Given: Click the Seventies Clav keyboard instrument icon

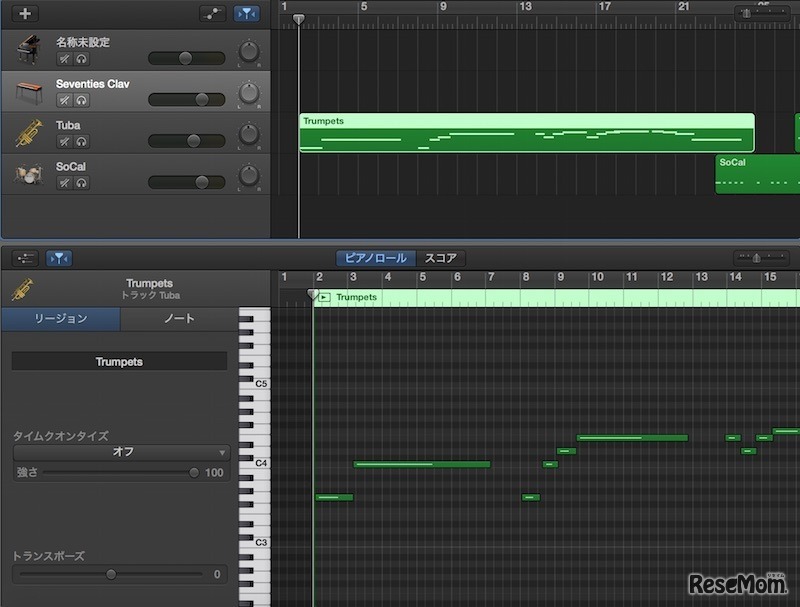Looking at the screenshot, I should click(27, 92).
